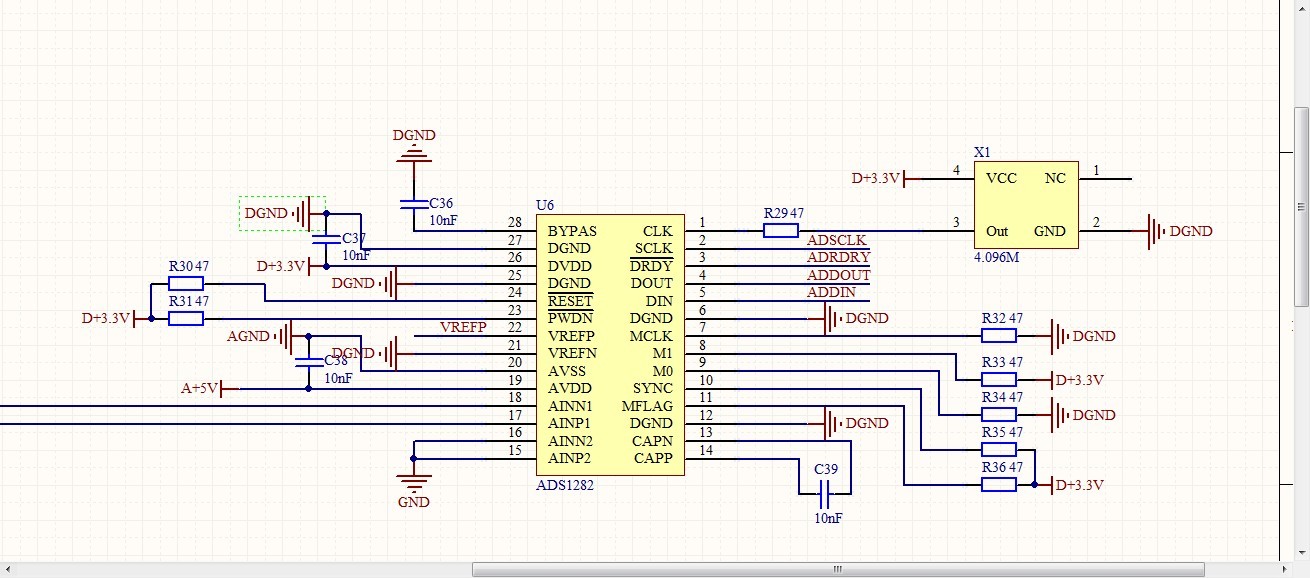Viewport: 1310px width, 578px height.
Task: Click the horizontal scrollbar right arrow
Action: (x=1286, y=569)
